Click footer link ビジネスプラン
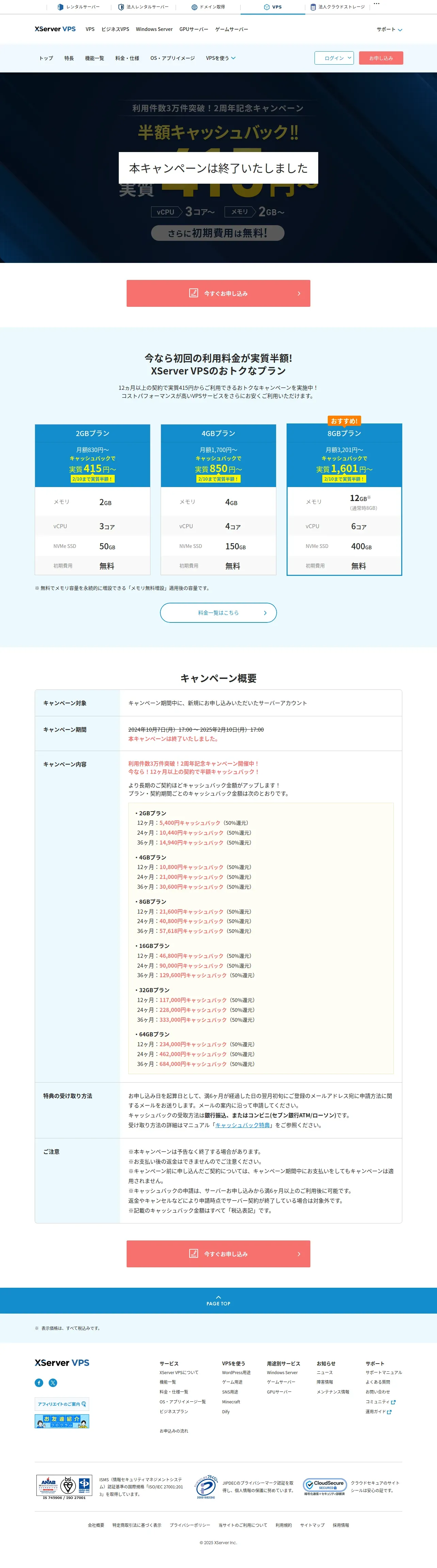The image size is (437, 1568). click(x=174, y=1412)
